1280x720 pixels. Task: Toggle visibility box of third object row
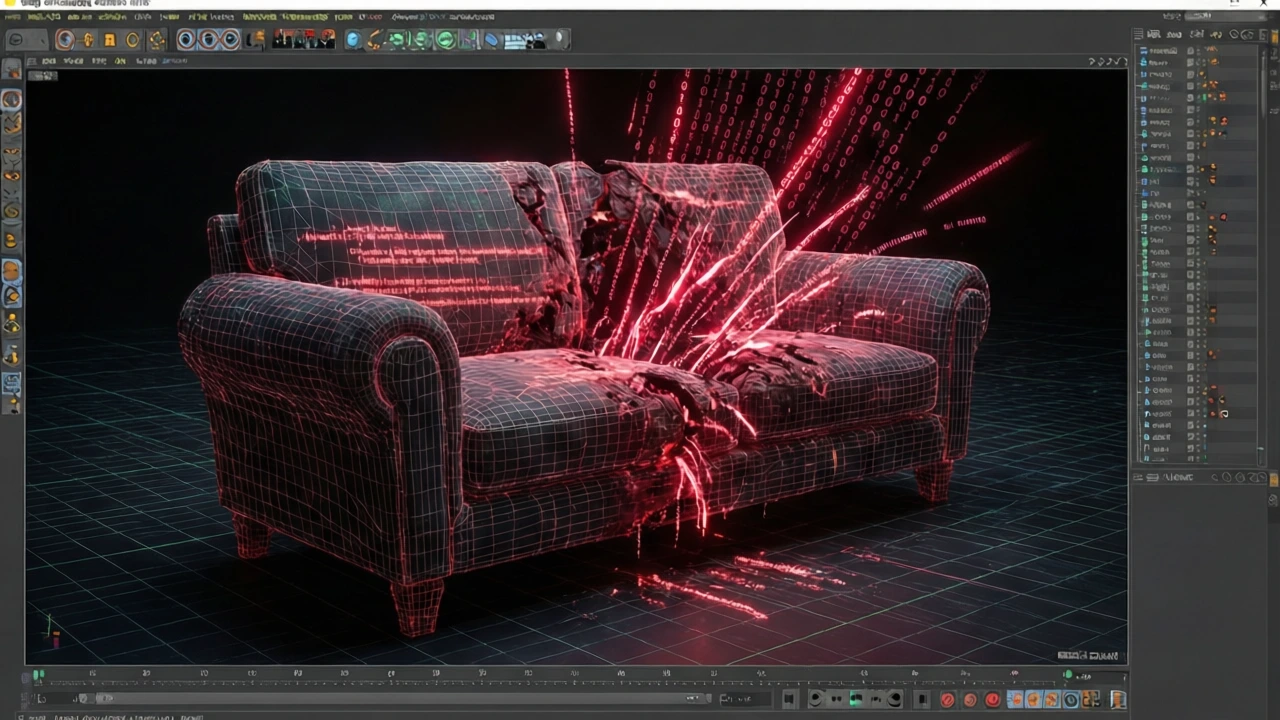tap(1190, 74)
